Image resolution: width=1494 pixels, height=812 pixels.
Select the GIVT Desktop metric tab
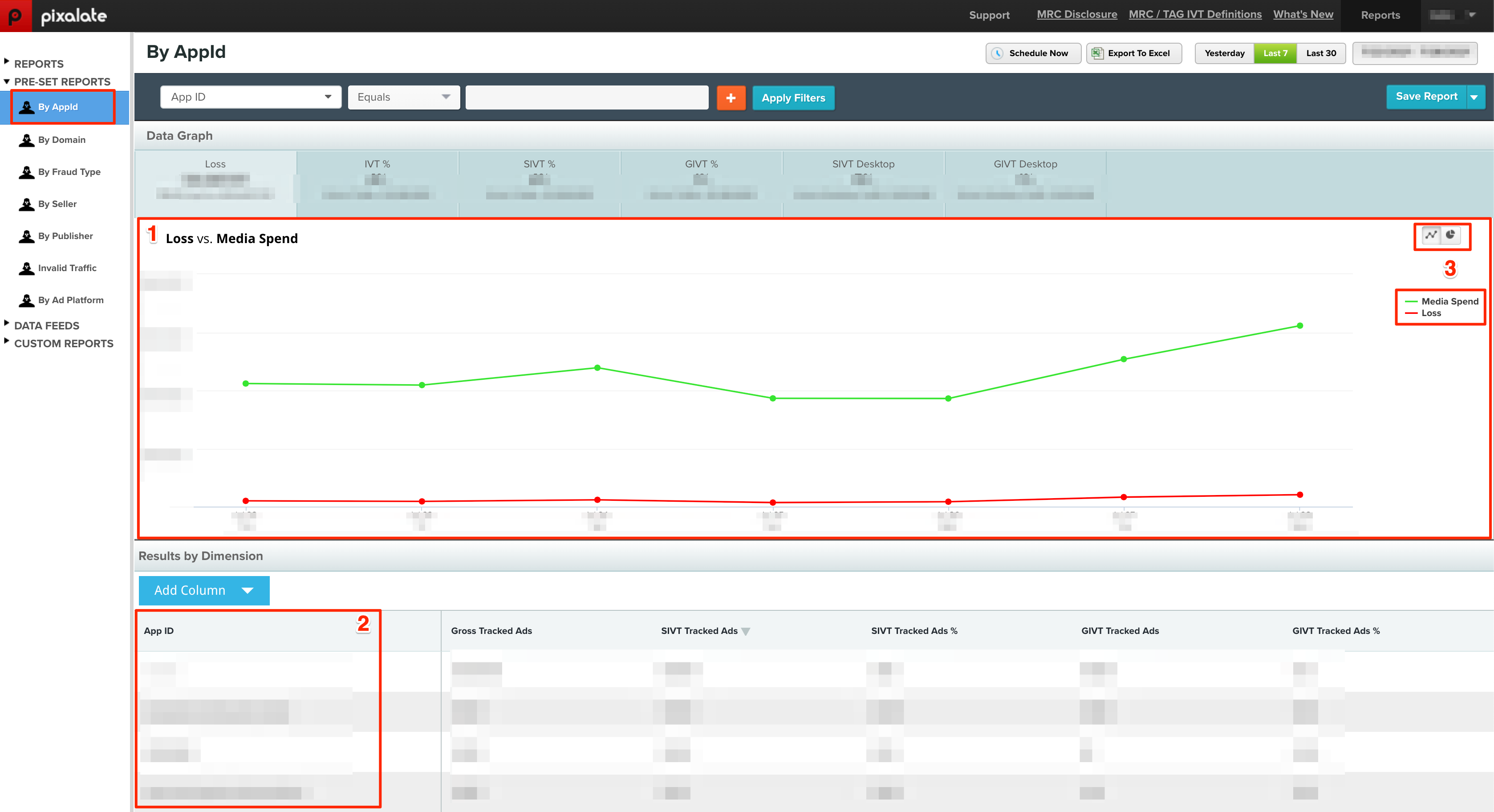(1025, 183)
